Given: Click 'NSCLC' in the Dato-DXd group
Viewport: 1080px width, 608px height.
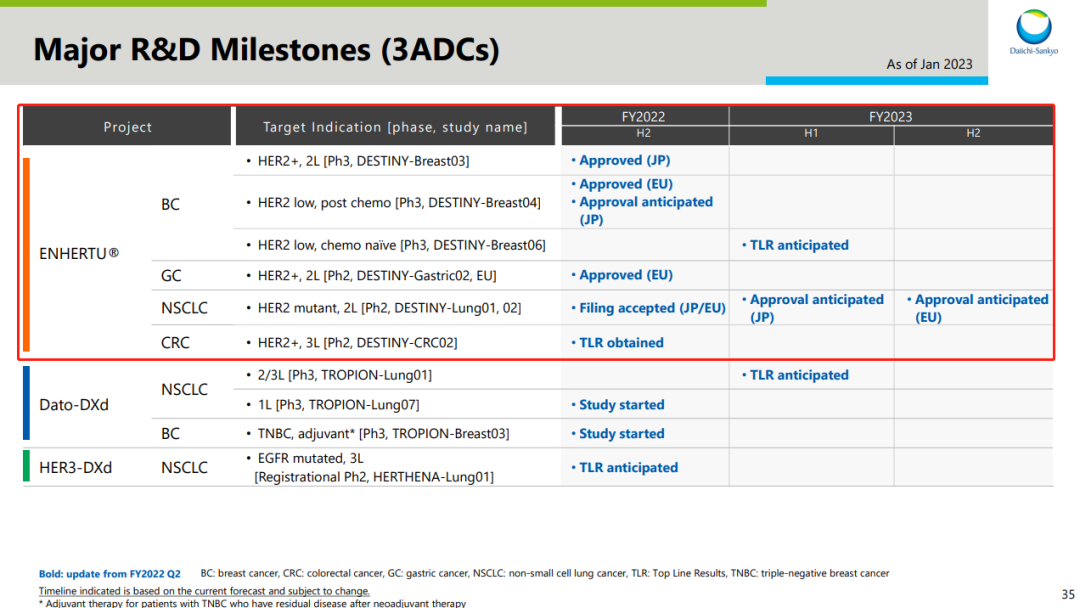Looking at the screenshot, I should 184,390.
